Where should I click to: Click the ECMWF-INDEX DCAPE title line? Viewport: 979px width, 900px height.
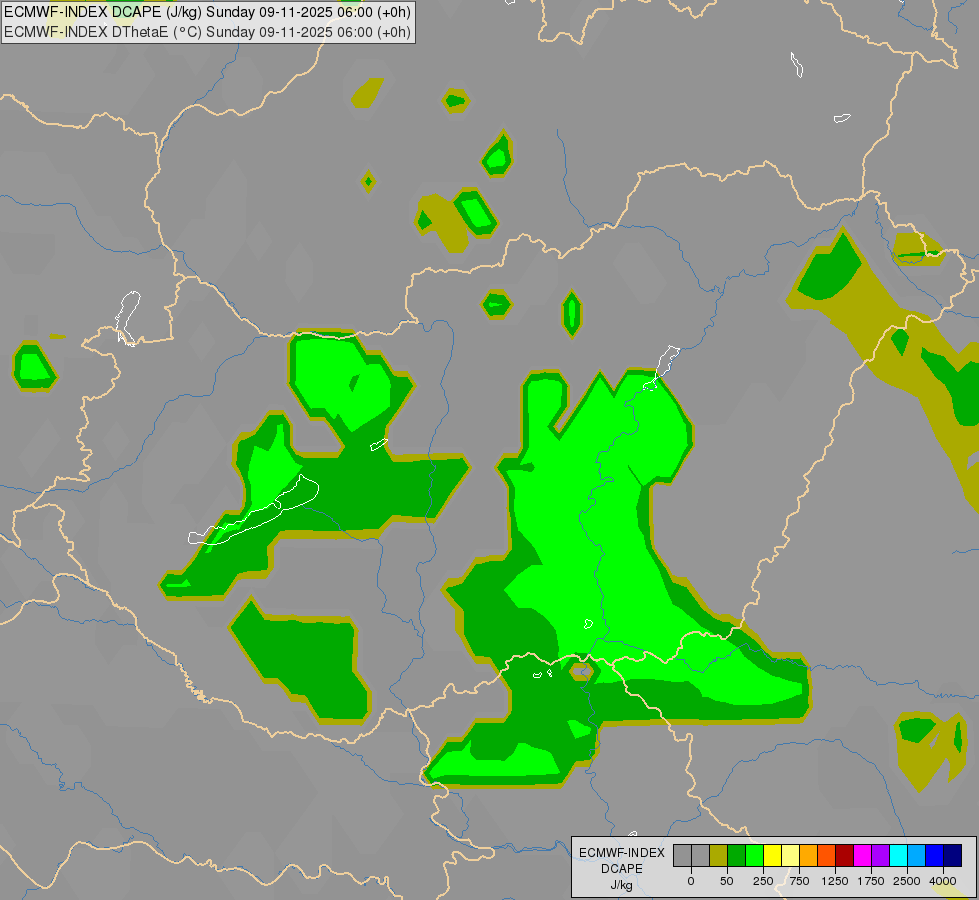207,12
